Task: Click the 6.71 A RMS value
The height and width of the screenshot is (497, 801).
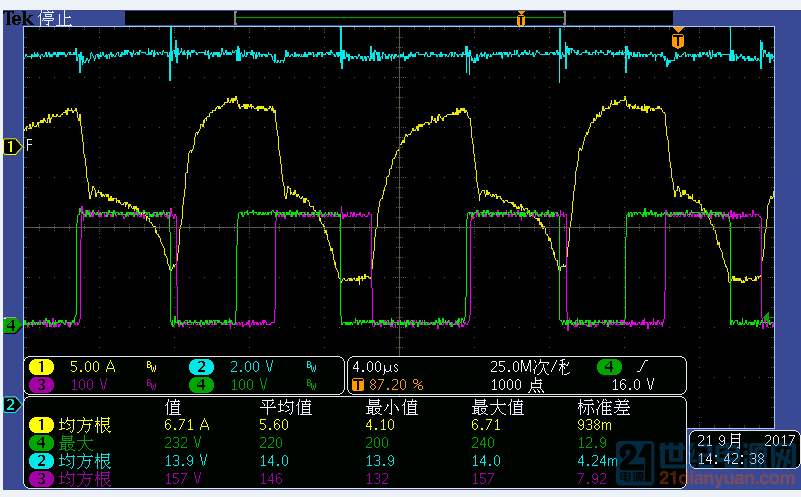Action: click(186, 425)
